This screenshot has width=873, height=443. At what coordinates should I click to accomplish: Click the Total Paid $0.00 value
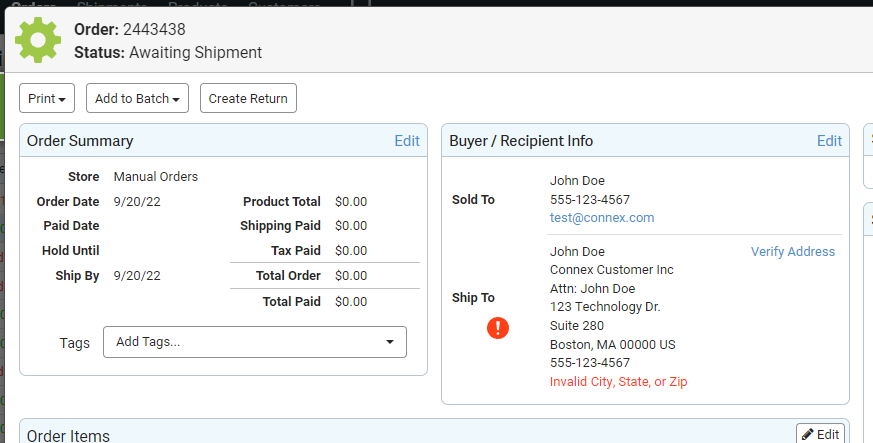click(x=351, y=301)
